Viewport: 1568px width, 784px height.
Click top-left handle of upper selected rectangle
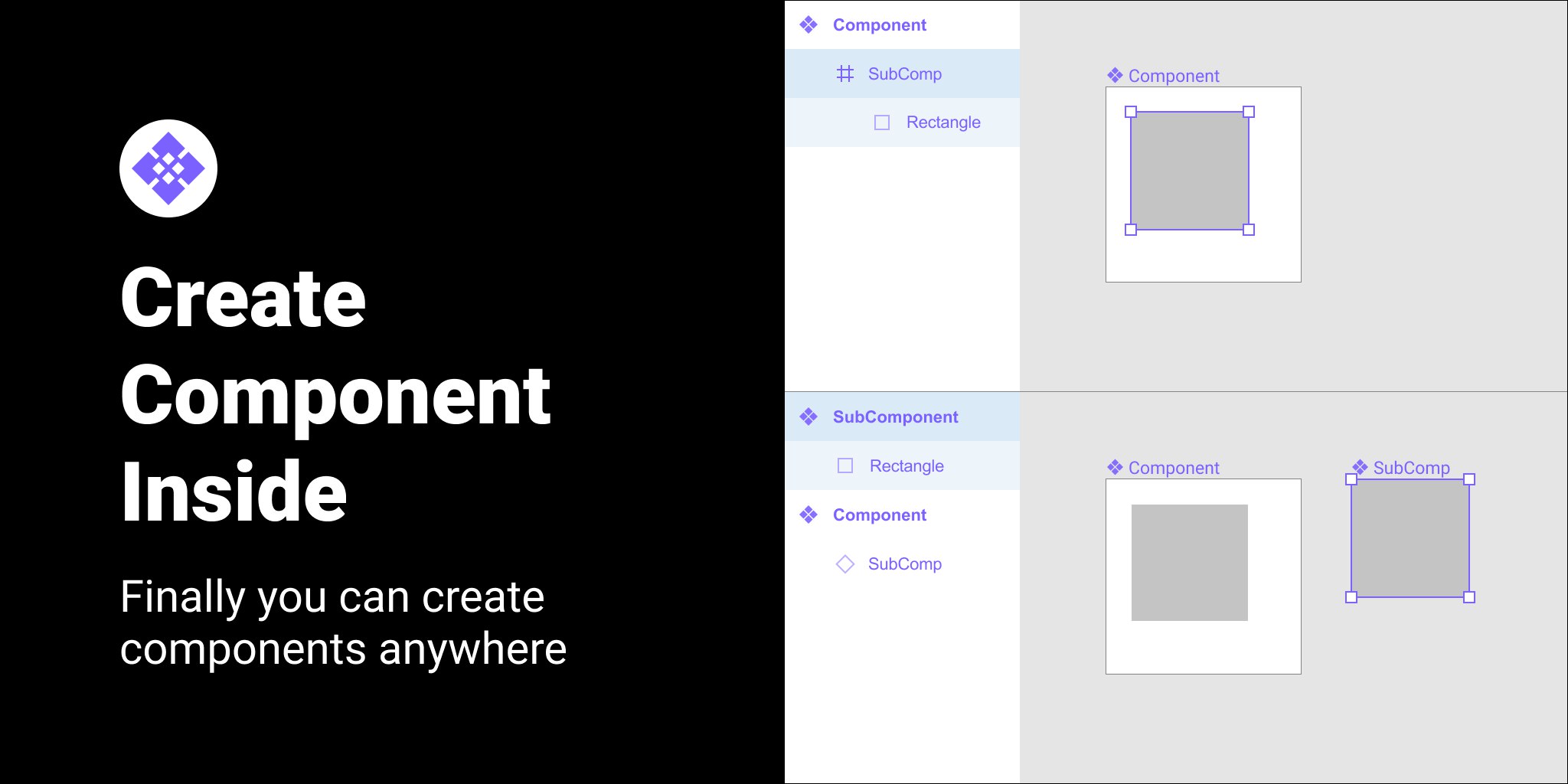(x=1131, y=112)
